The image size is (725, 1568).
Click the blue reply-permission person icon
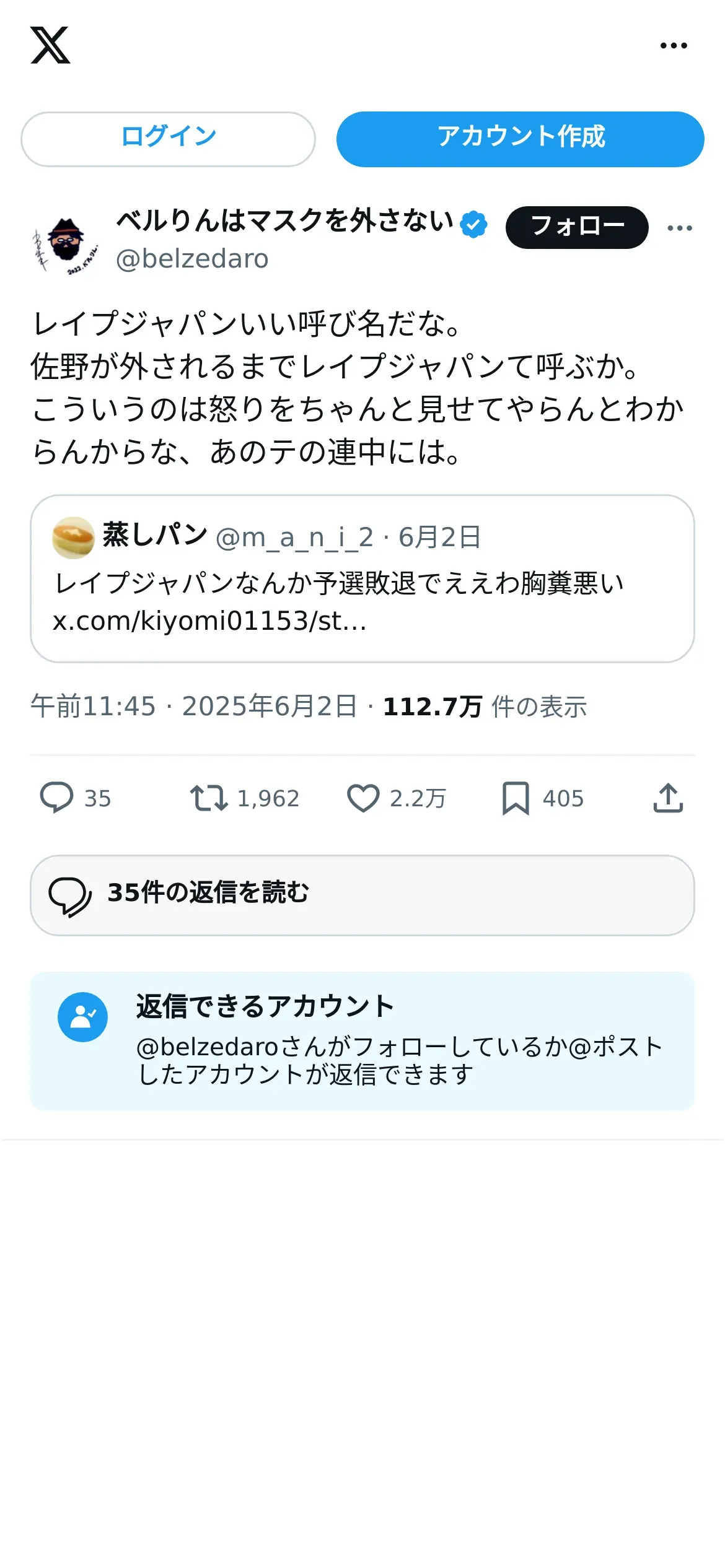click(82, 1017)
